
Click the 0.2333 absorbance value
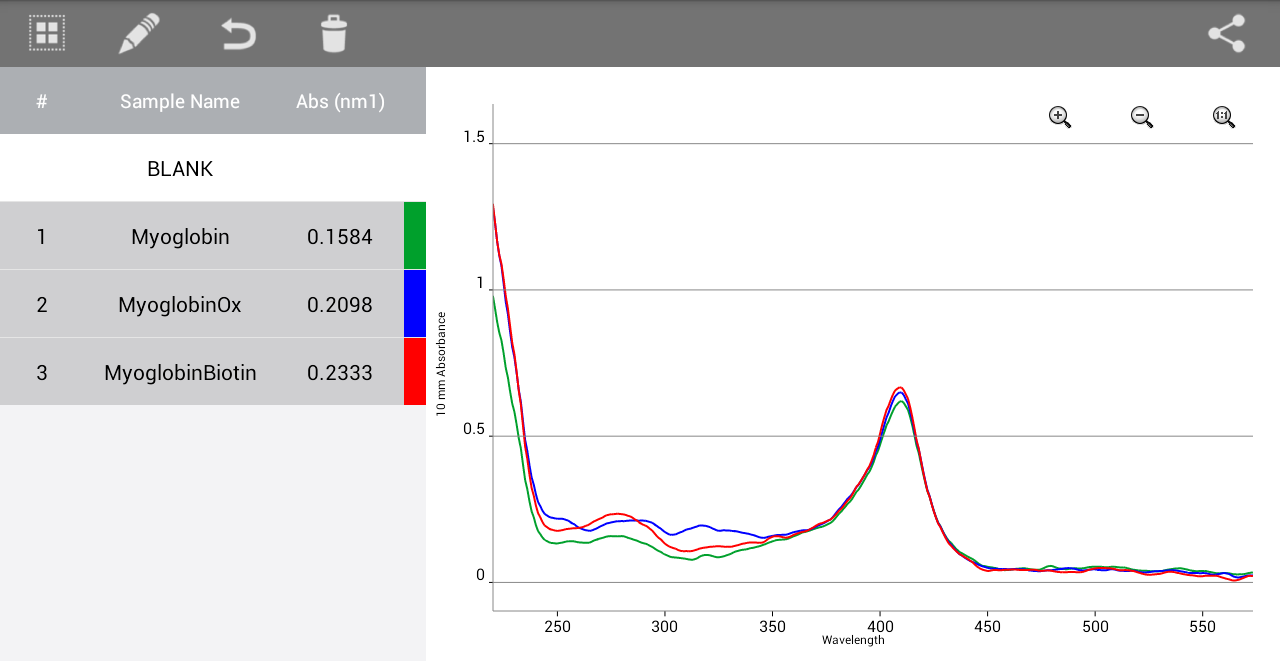[340, 373]
